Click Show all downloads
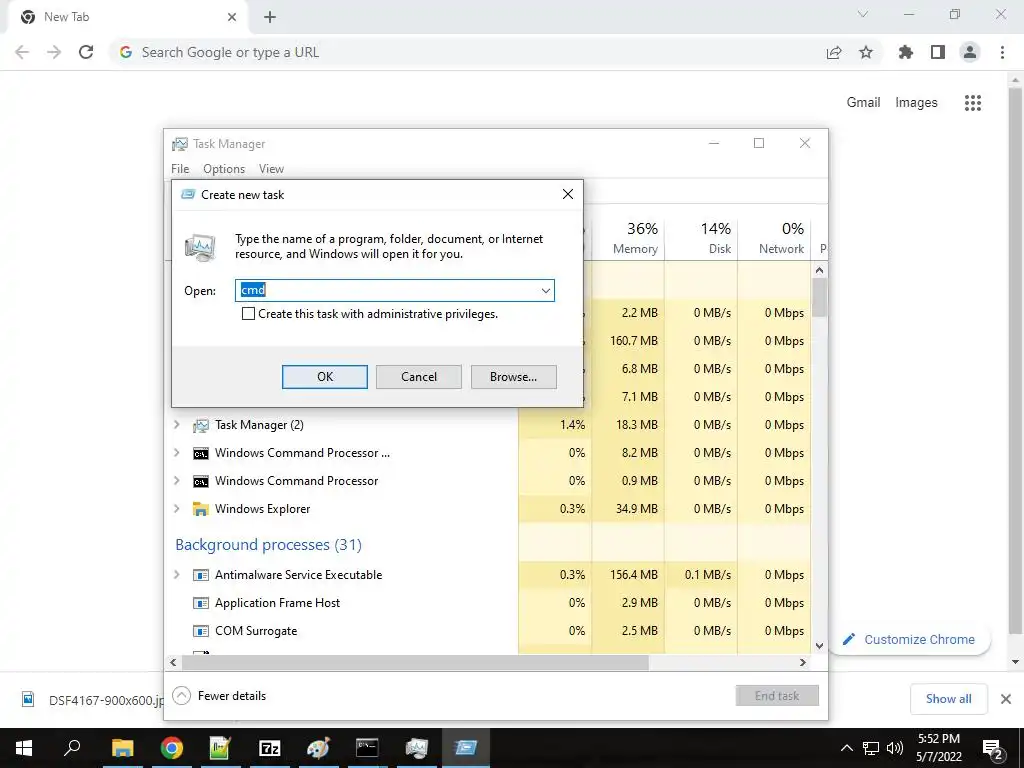Screen dimensions: 1024x768 (948, 699)
